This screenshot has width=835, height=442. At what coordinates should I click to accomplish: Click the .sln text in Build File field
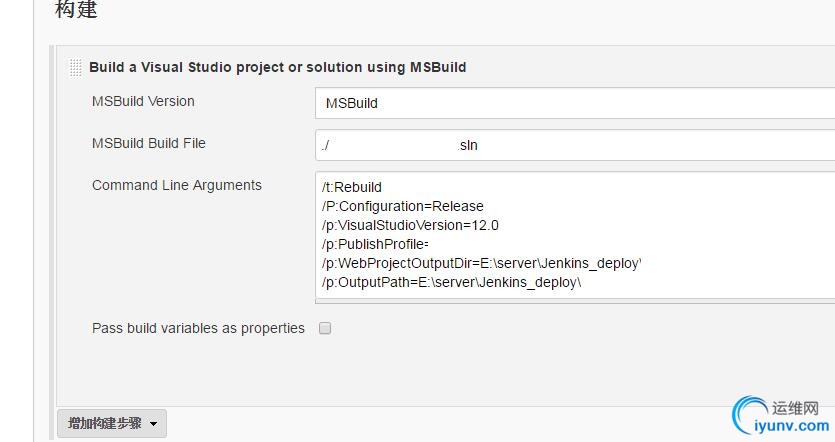point(468,145)
